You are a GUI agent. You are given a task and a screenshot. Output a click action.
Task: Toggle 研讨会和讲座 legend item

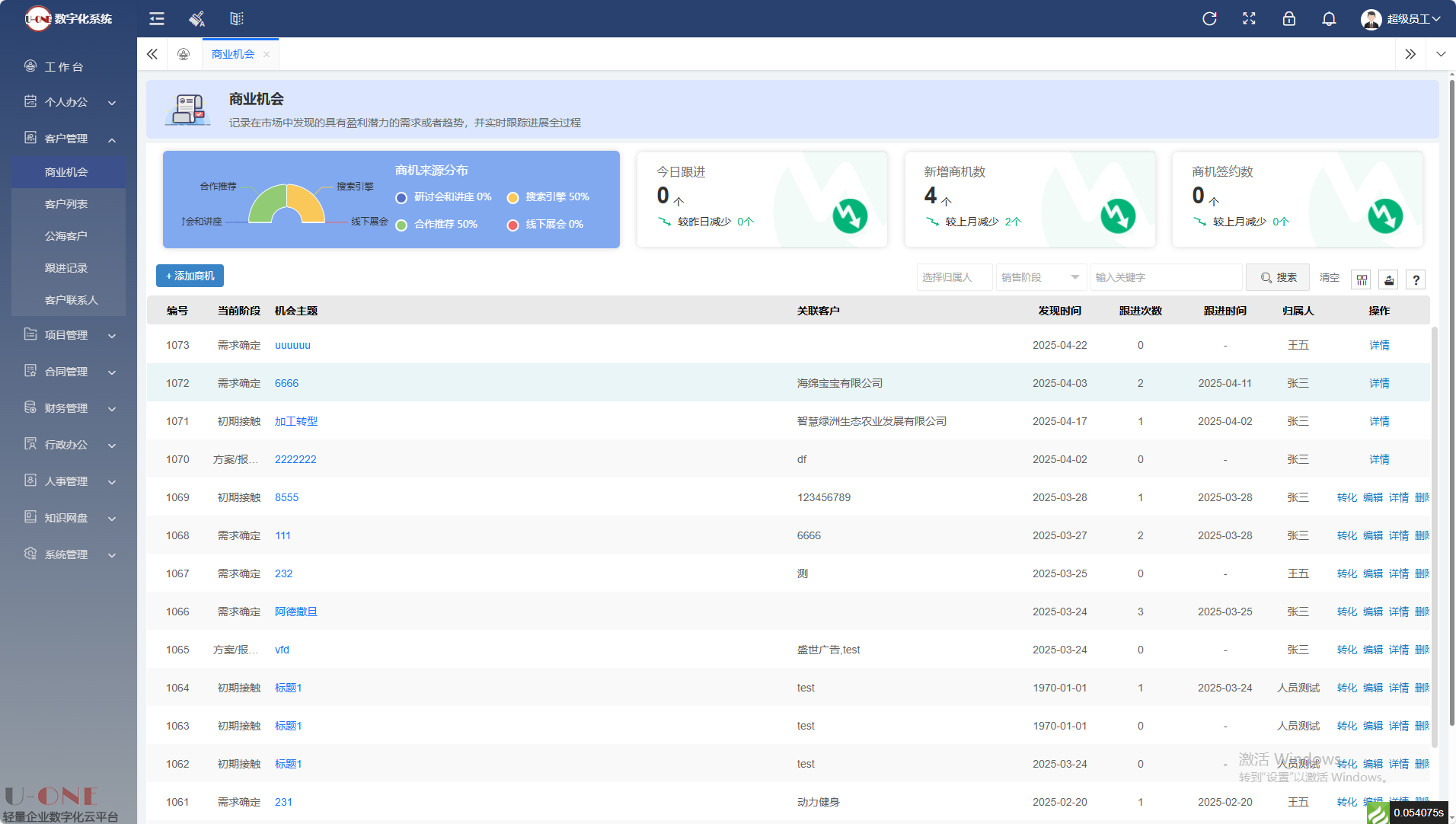(x=443, y=197)
